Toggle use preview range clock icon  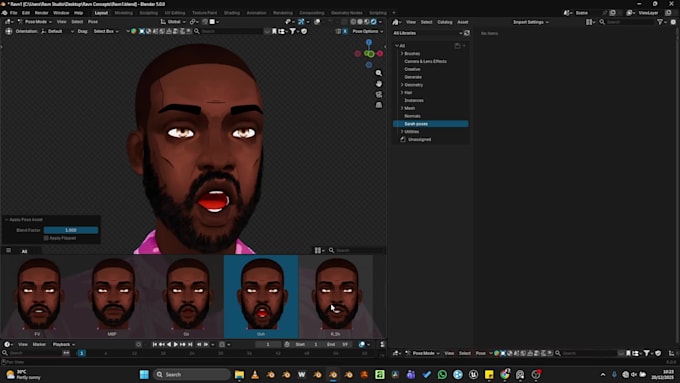click(x=287, y=344)
